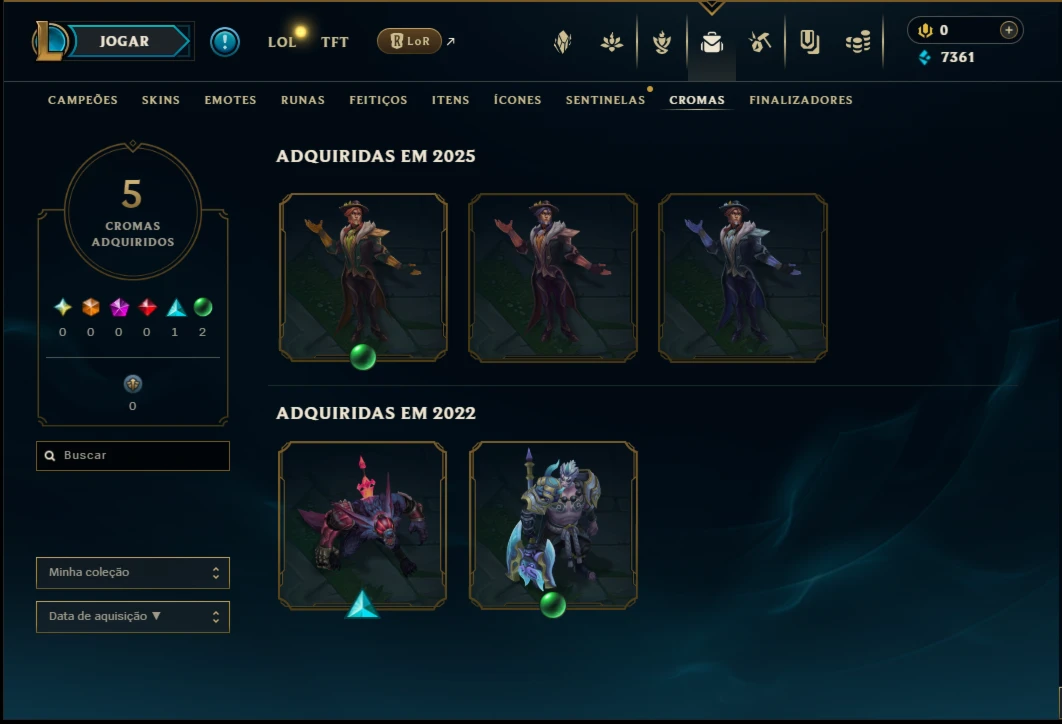Open the Profile crest icon
The height and width of the screenshot is (724, 1062).
[x=563, y=43]
